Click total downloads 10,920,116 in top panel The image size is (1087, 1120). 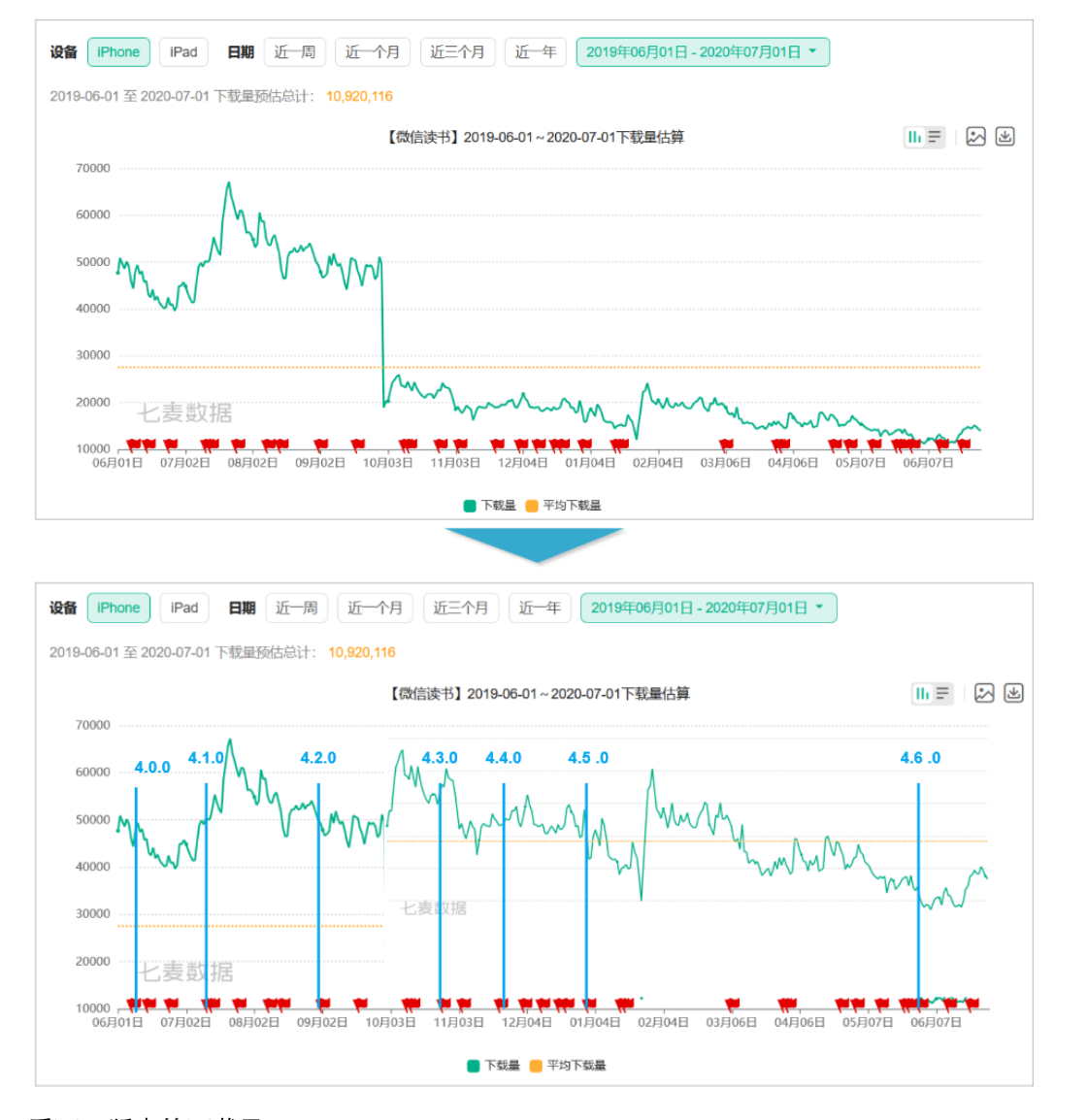click(359, 96)
